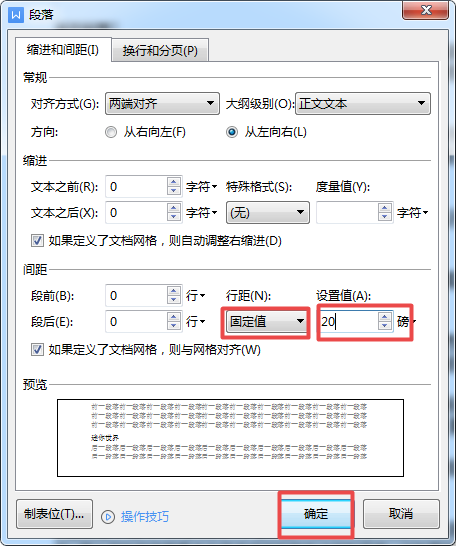Decrease 段后 spacing with down arrow
This screenshot has width=456, height=546.
(174, 326)
